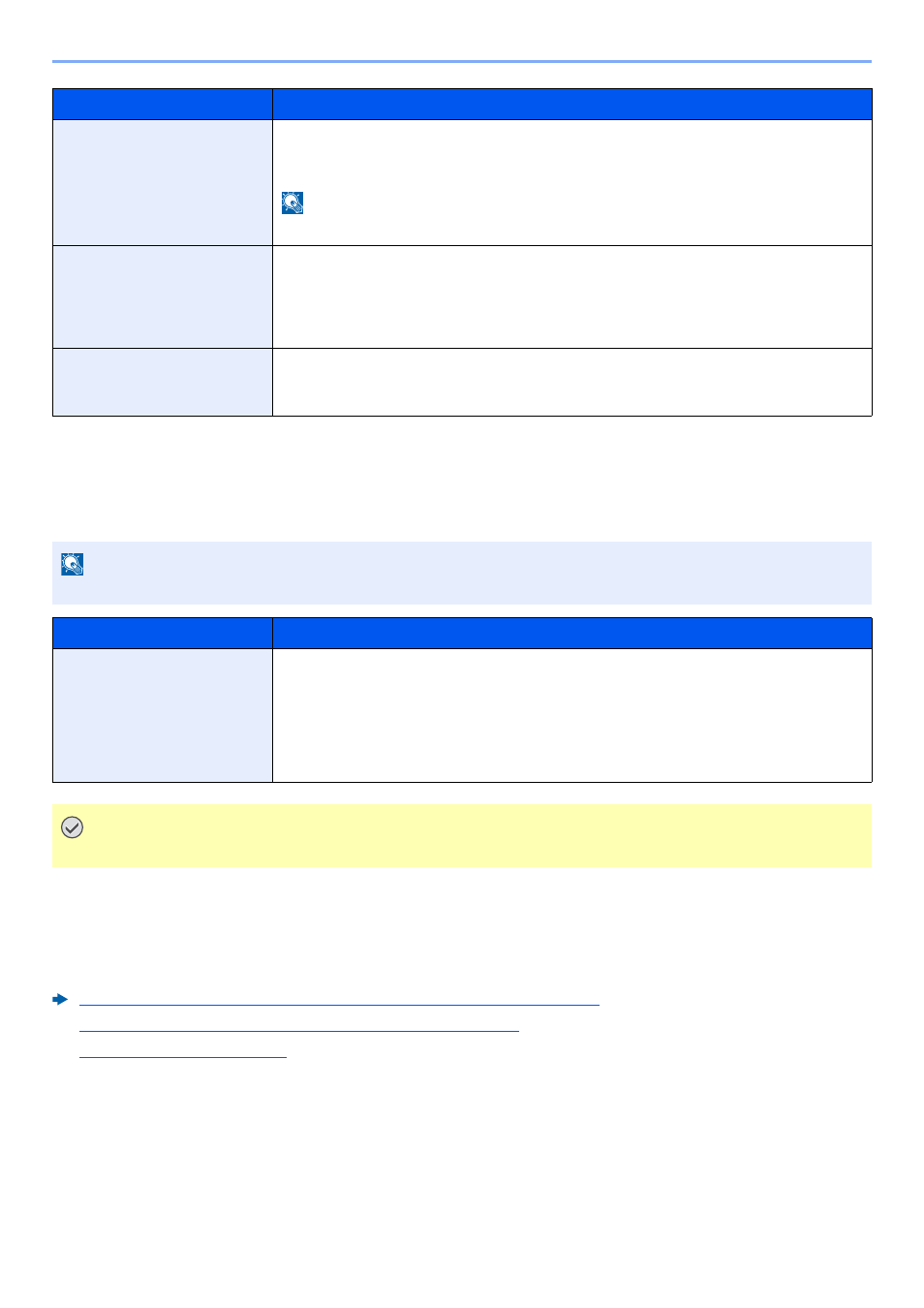Click the second row's right cell in top table
Screen dimensions: 924x1308
point(571,296)
